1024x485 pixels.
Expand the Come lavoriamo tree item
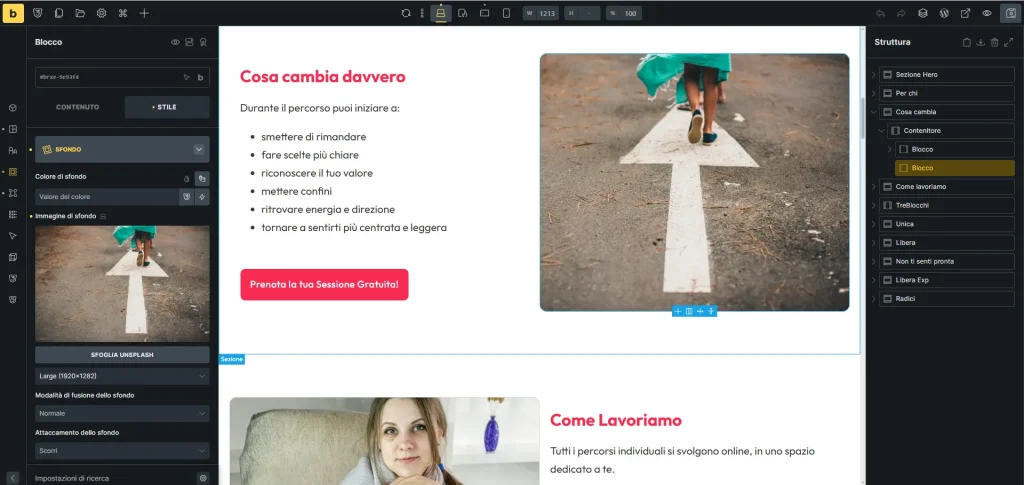873,187
